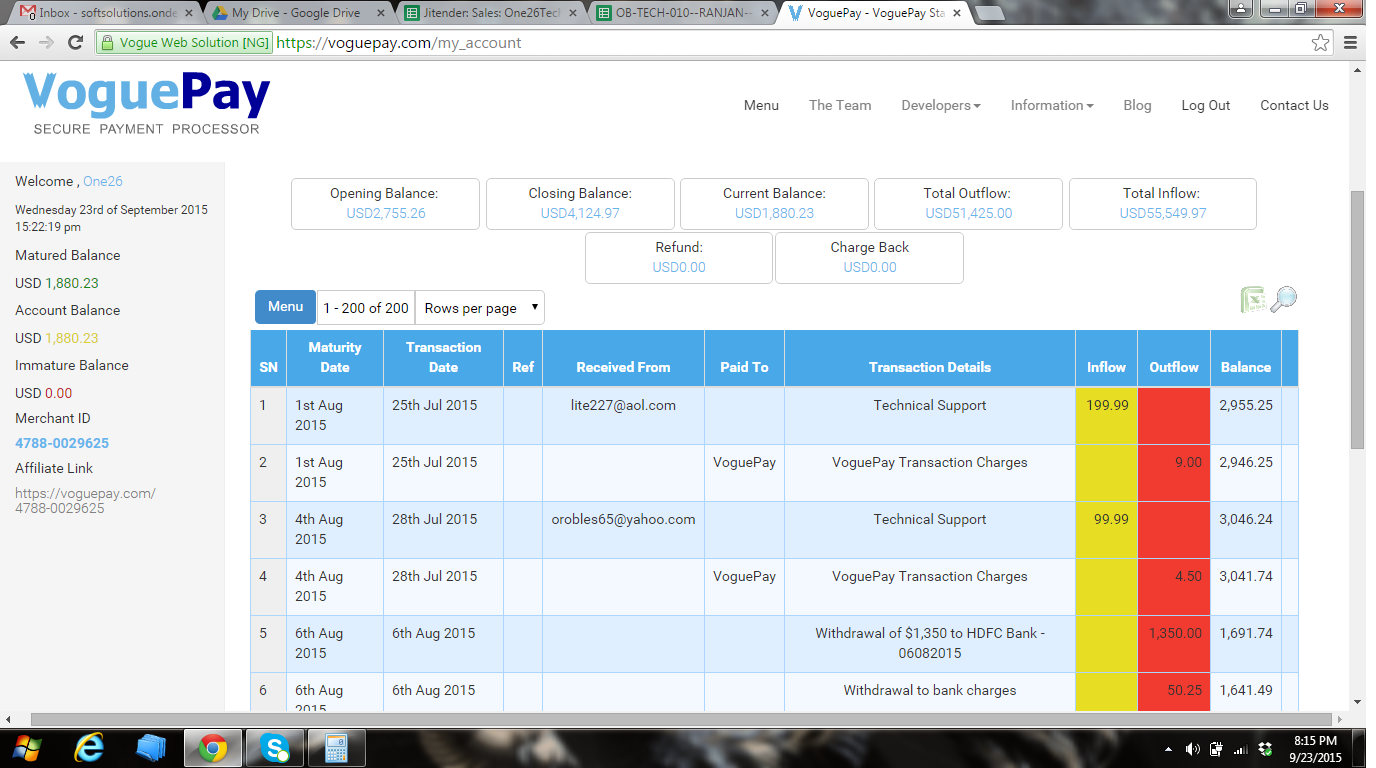Click Maturity Date column header
The image size is (1376, 768).
(x=335, y=358)
